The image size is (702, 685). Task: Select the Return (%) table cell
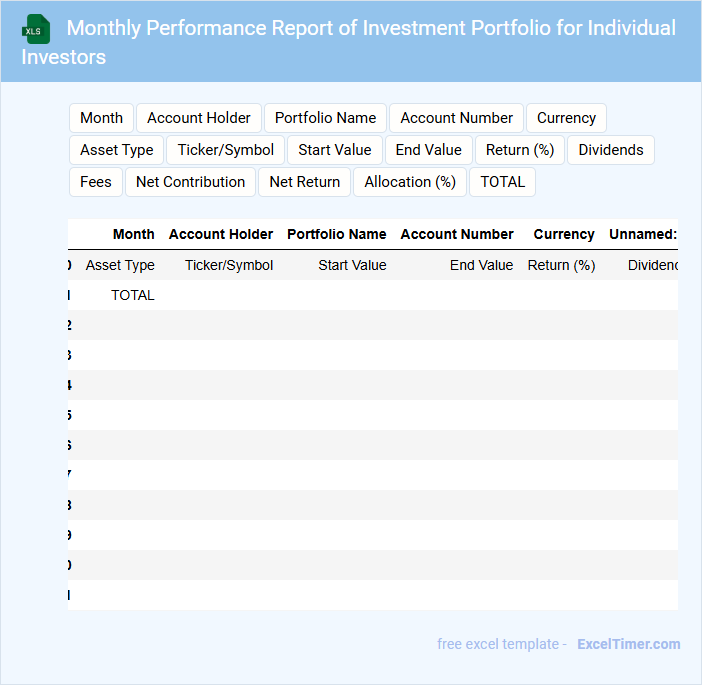coord(561,265)
